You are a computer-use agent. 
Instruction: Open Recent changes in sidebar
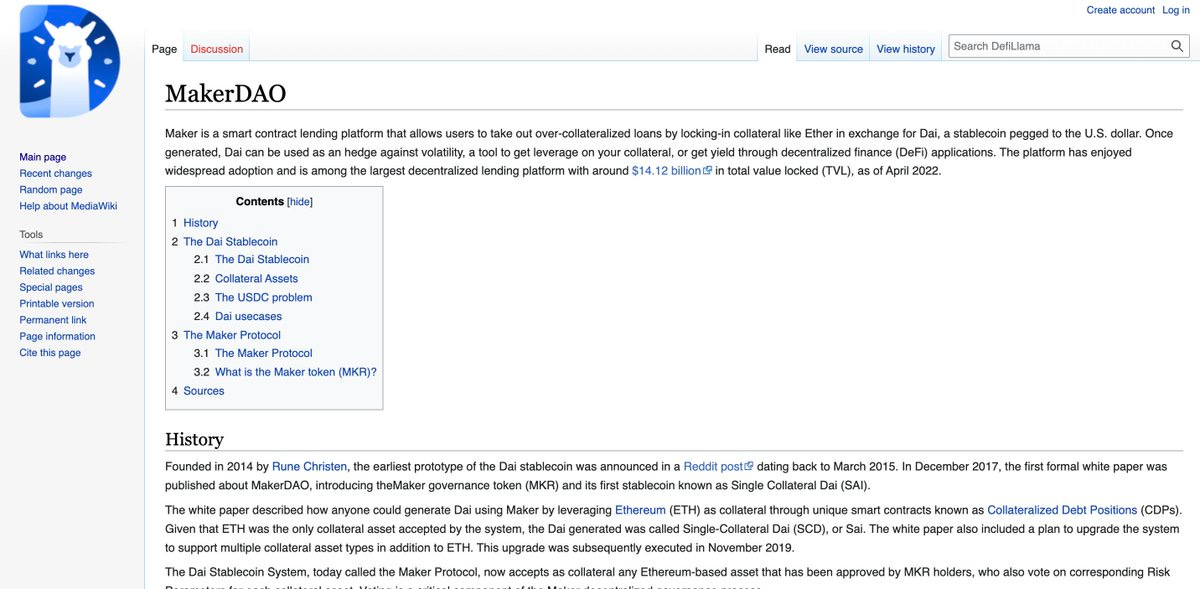56,173
